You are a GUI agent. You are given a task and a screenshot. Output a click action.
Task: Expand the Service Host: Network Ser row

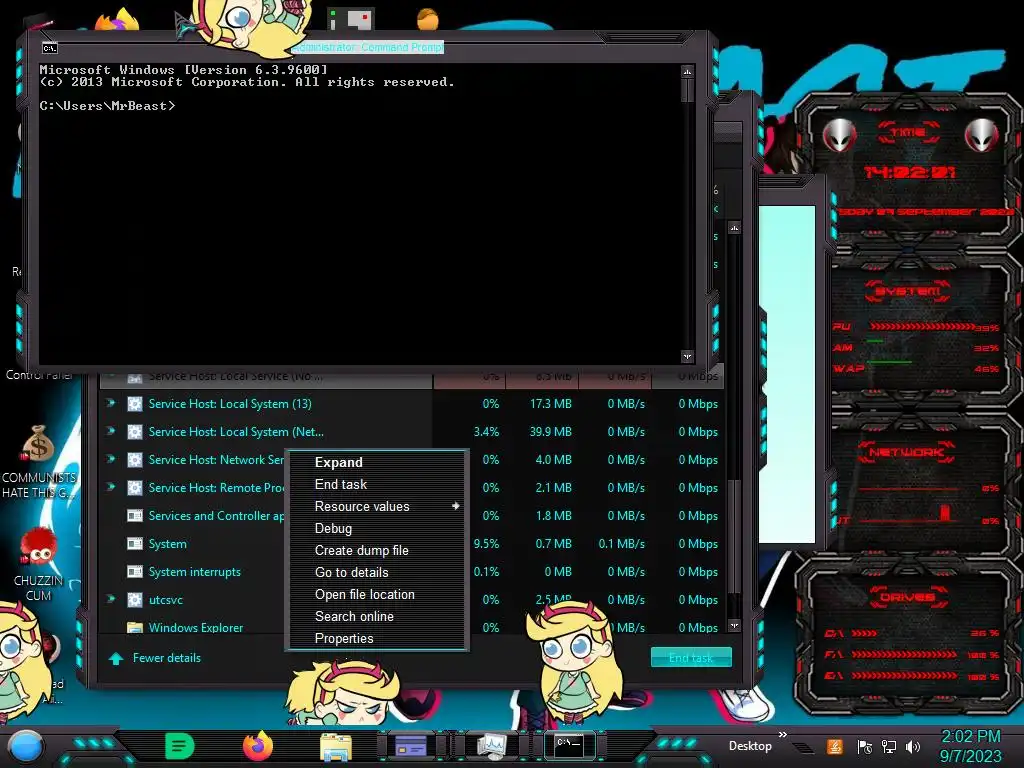tap(111, 459)
